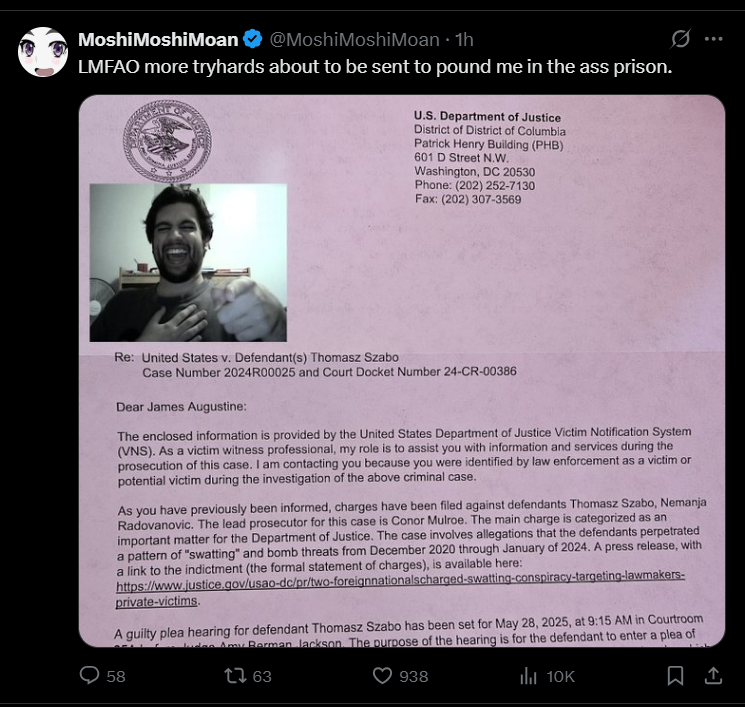The image size is (745, 707).
Task: Click the speech bubble reply icon
Action: tap(89, 675)
